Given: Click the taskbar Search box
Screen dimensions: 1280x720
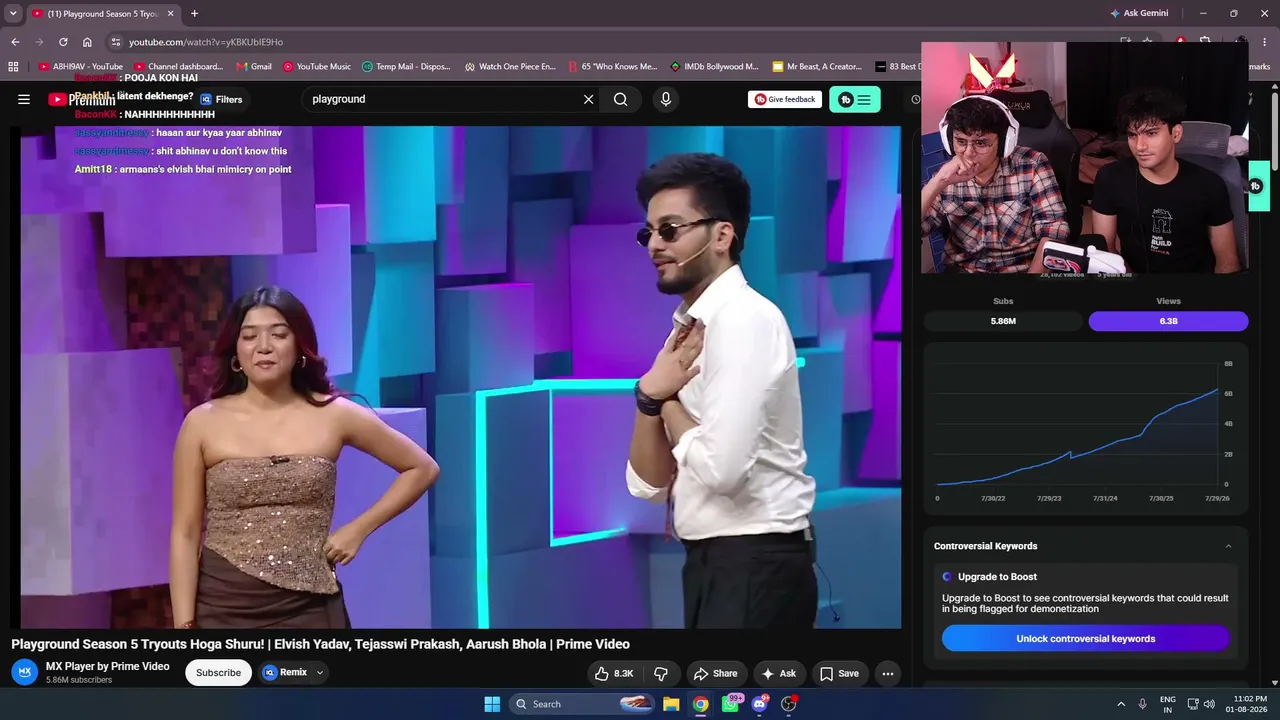Looking at the screenshot, I should coord(582,704).
